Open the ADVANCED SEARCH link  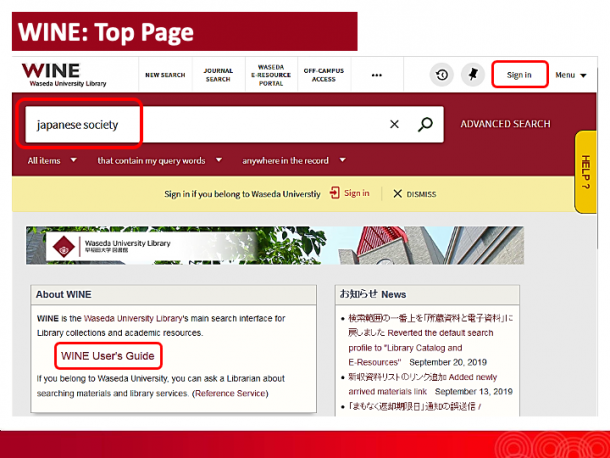coord(505,124)
